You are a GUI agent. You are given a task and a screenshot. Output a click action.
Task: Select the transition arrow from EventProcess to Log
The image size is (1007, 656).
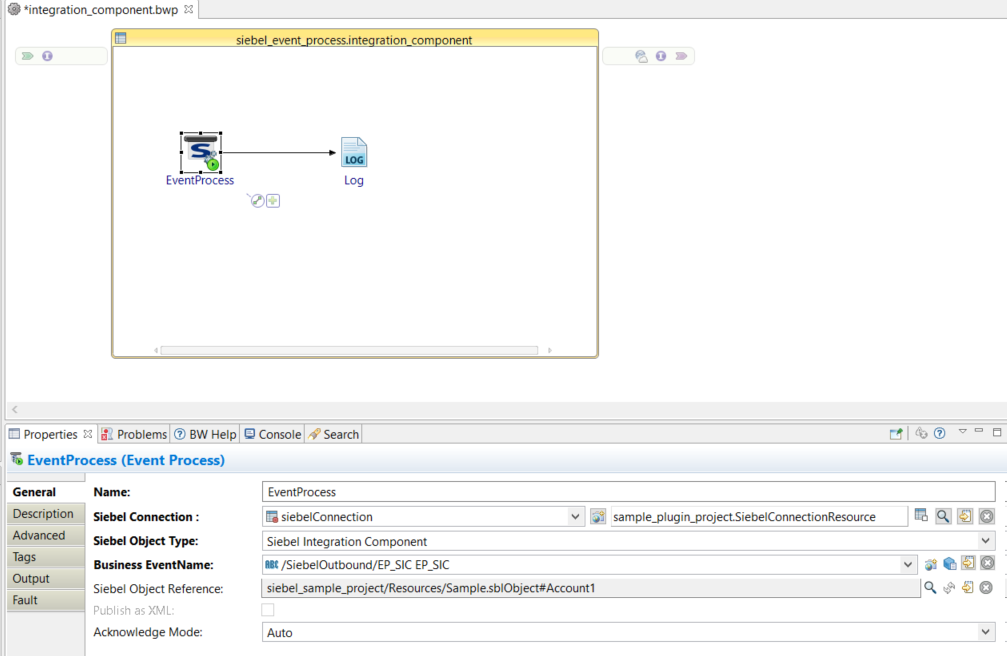[279, 152]
